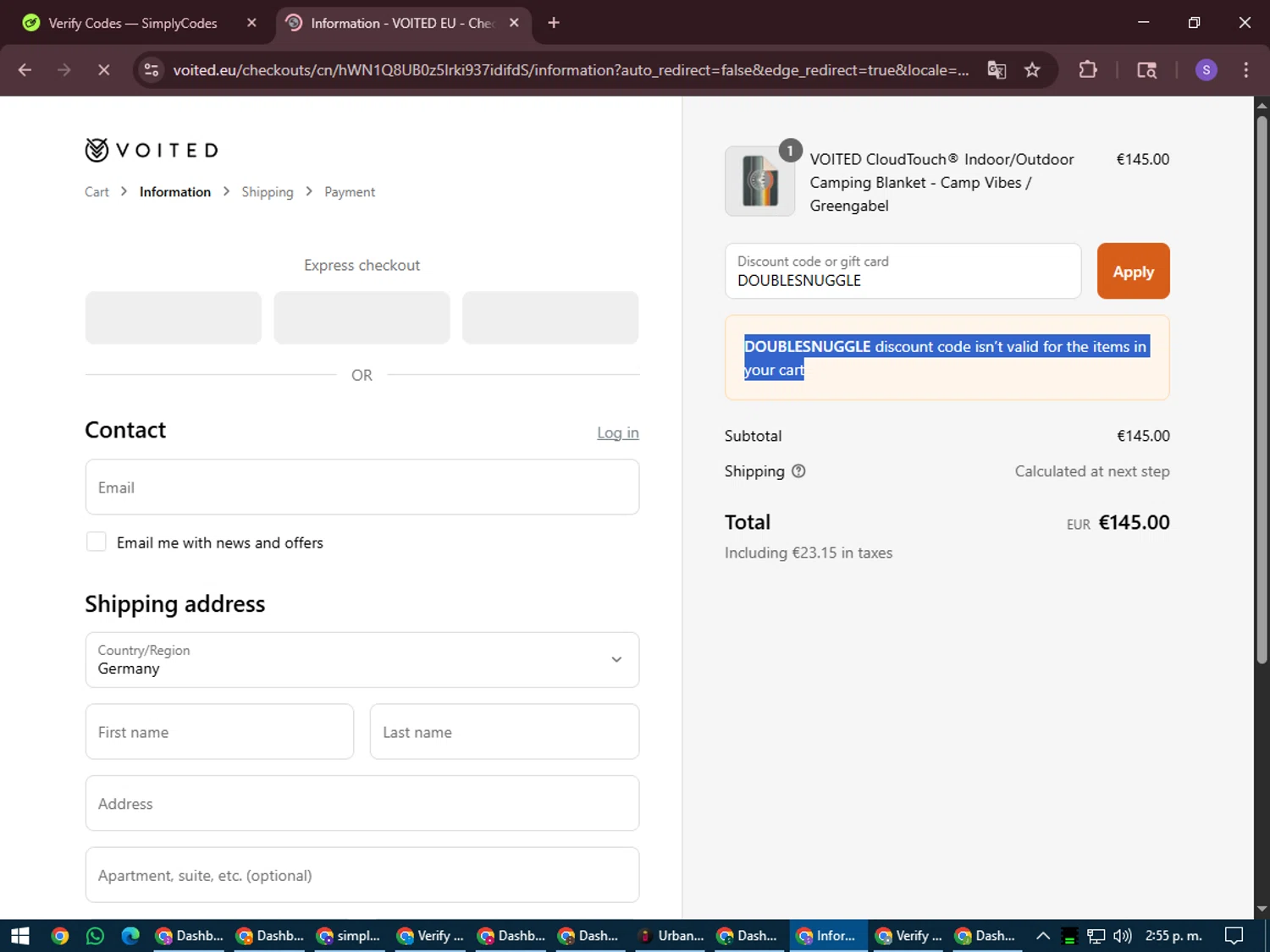Open the Chrome profile avatar S
This screenshot has height=952, width=1270.
point(1206,70)
